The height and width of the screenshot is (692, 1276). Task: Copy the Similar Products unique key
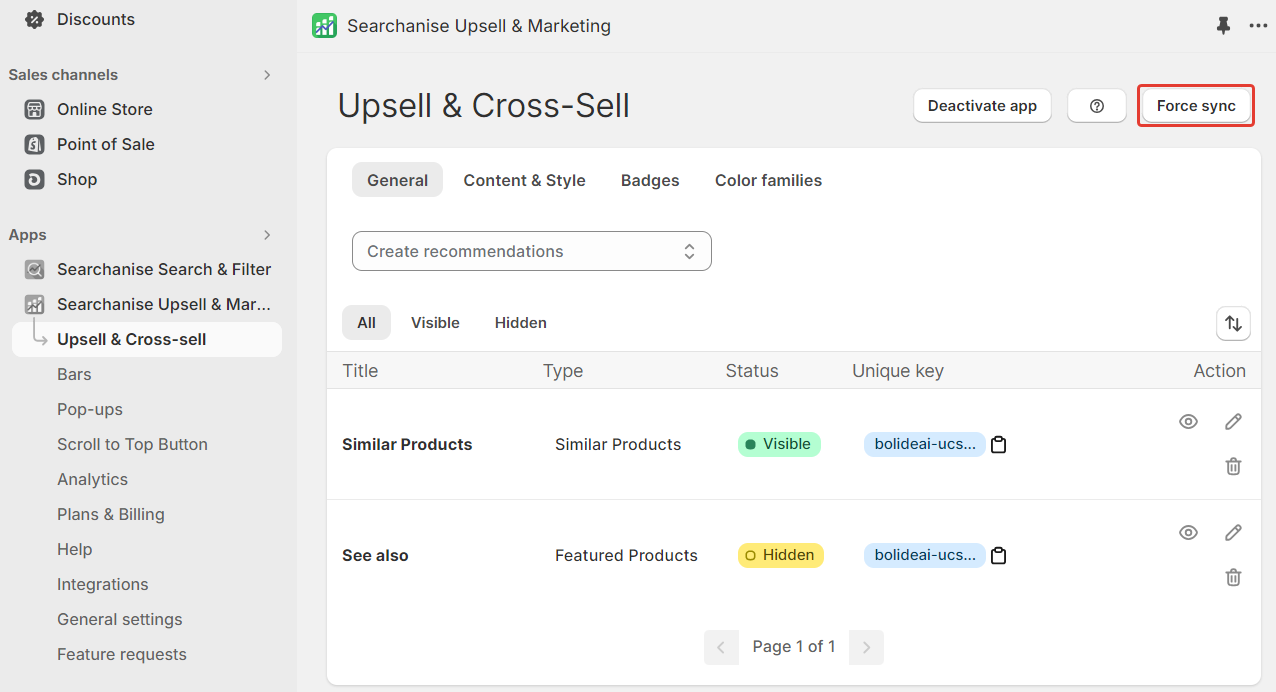(998, 444)
